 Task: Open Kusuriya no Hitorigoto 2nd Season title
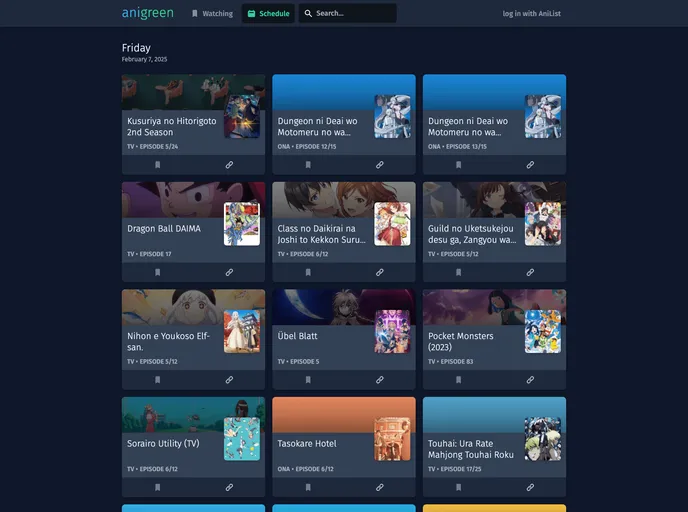(172, 126)
